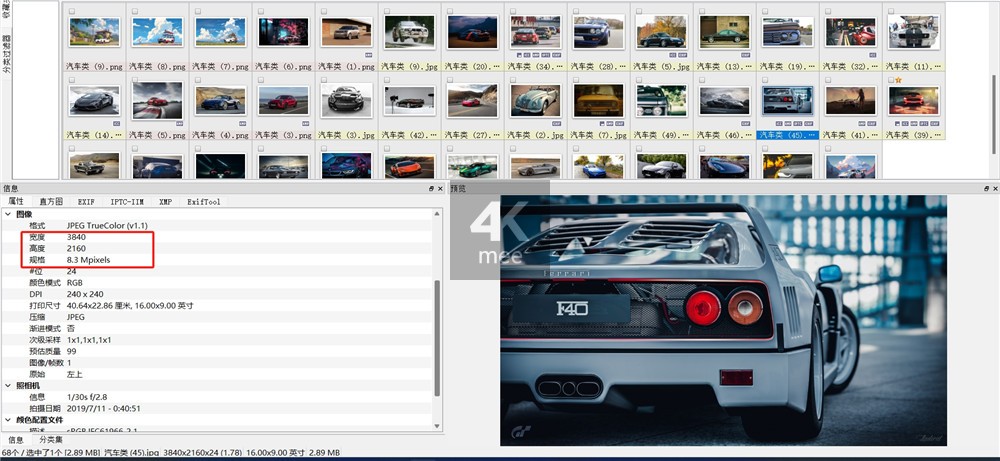Collapse the 照相机 section
This screenshot has width=1000, height=461.
9,384
